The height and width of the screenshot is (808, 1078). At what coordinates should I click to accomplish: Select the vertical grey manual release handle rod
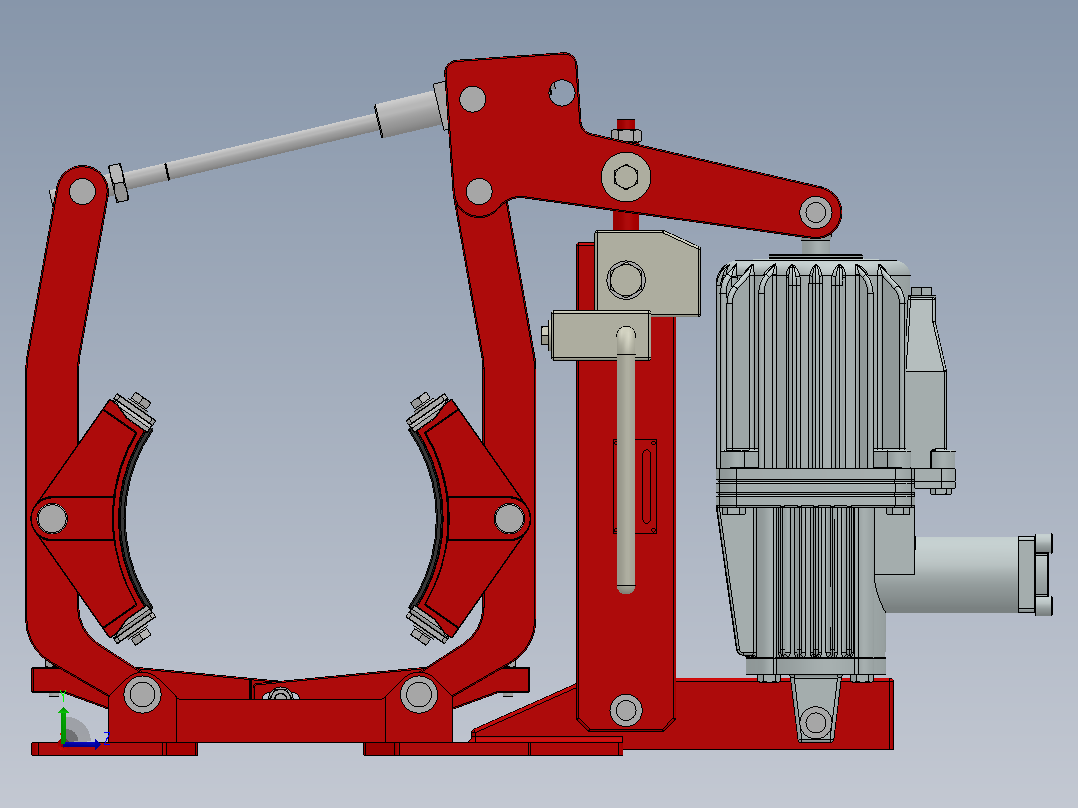coord(626,459)
